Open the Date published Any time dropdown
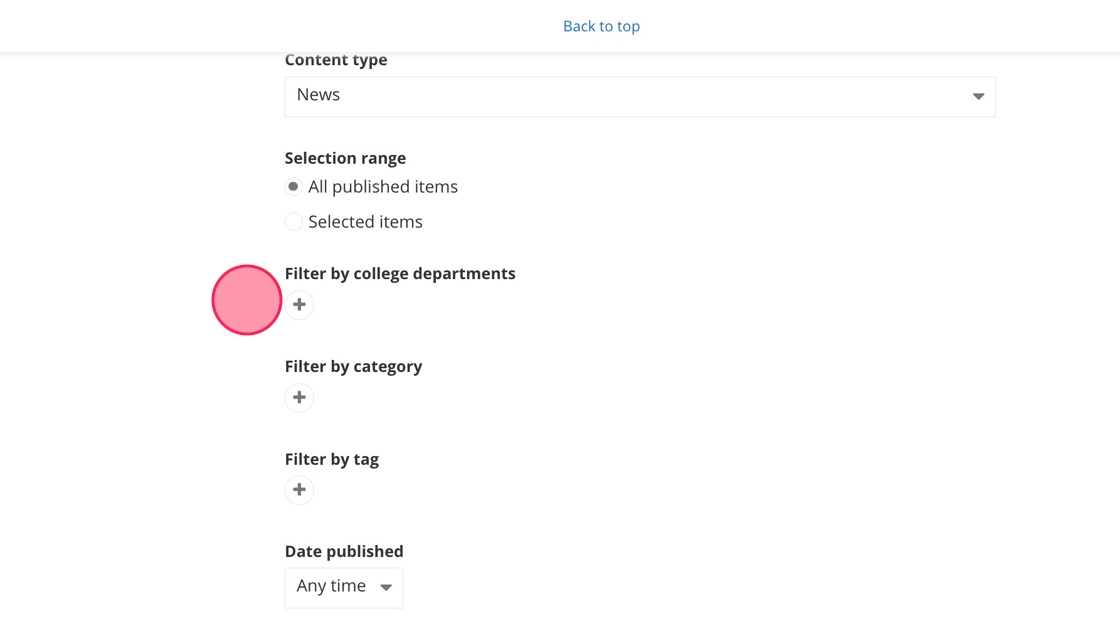The image size is (1120, 626). 343,588
